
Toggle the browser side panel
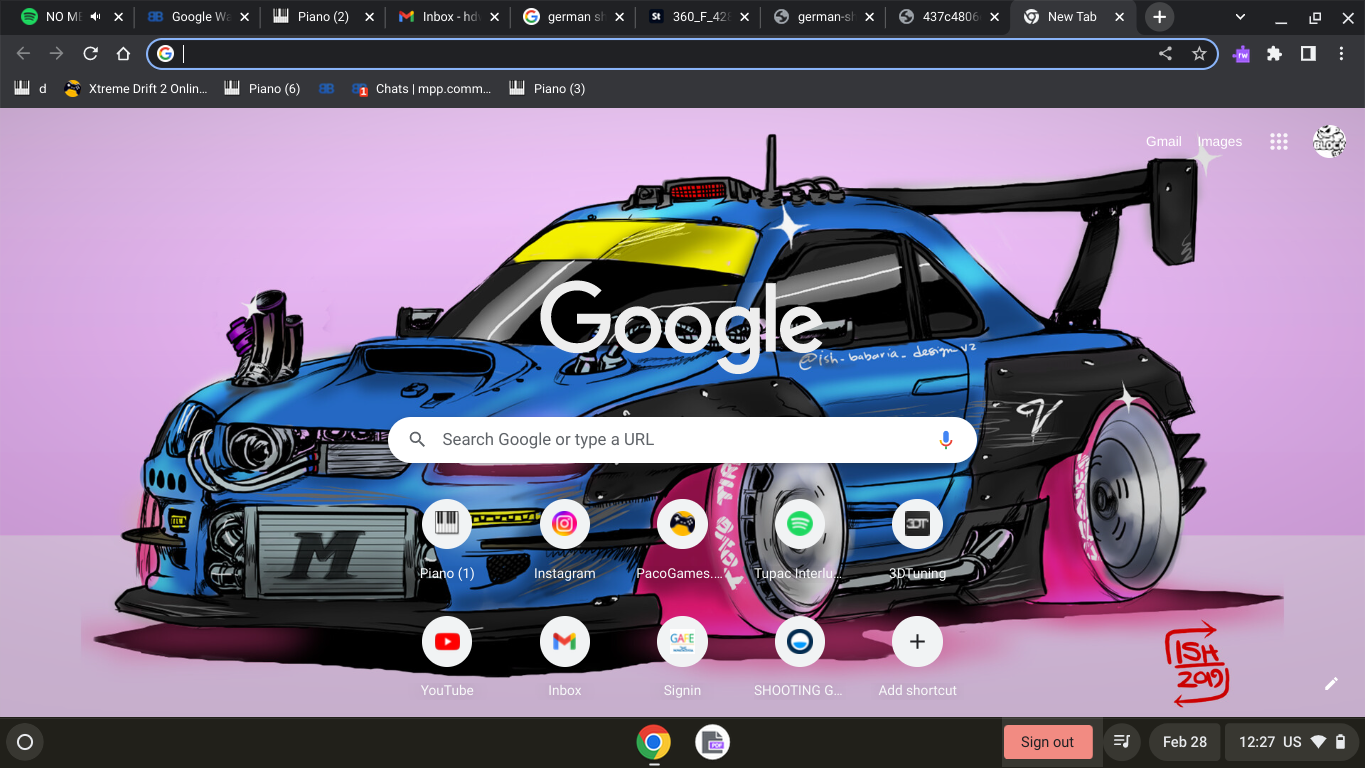click(1307, 54)
